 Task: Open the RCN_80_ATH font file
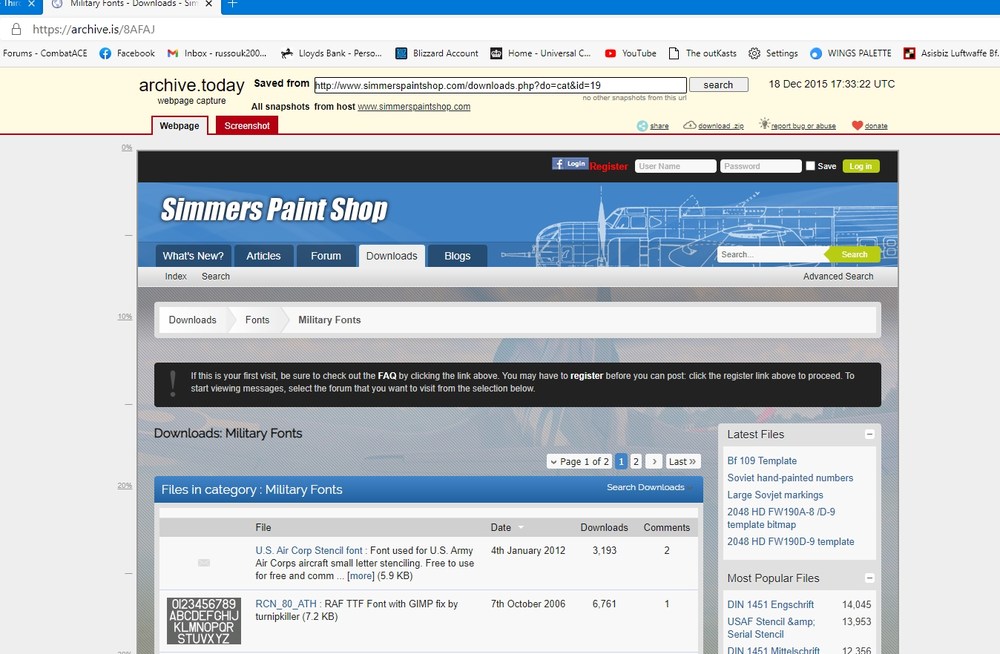click(286, 604)
